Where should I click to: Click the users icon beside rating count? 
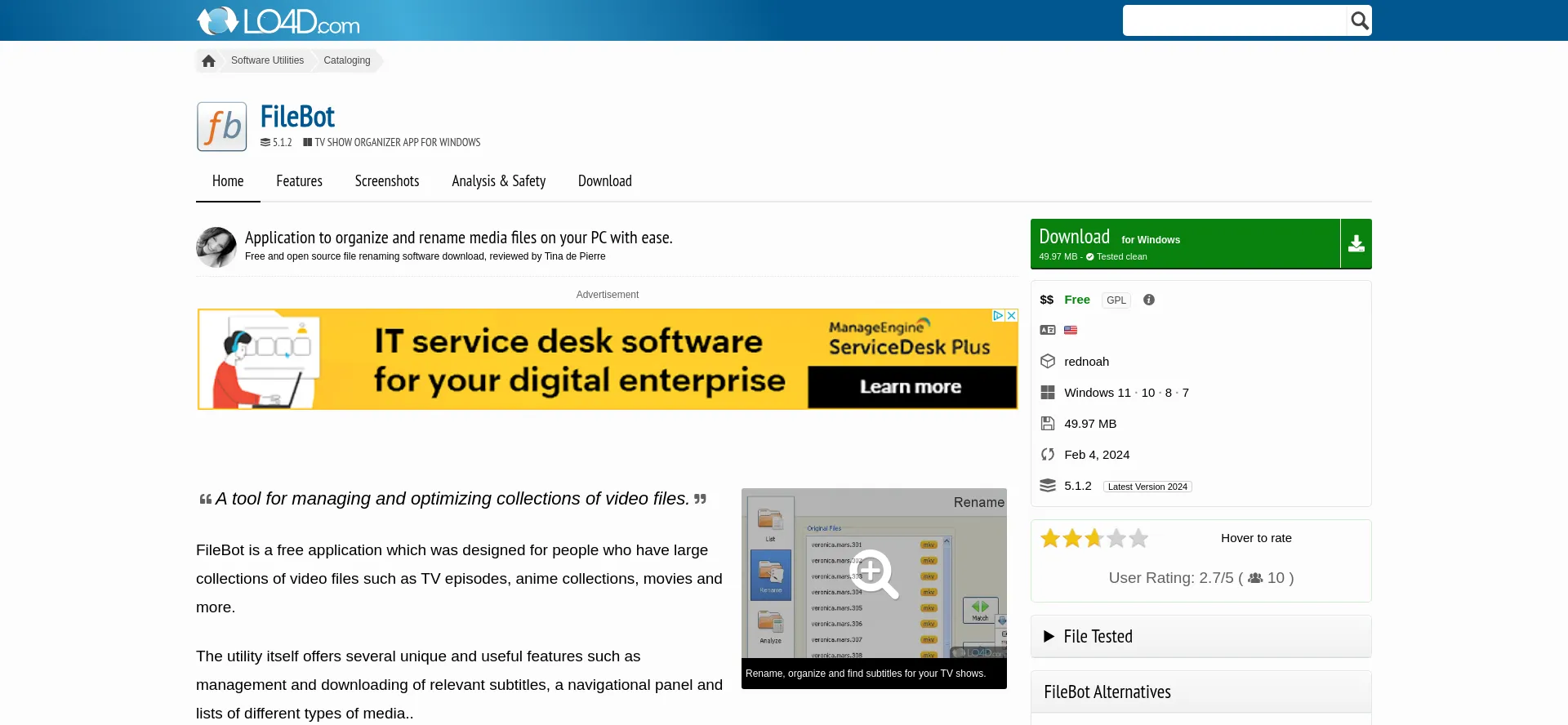[1255, 578]
